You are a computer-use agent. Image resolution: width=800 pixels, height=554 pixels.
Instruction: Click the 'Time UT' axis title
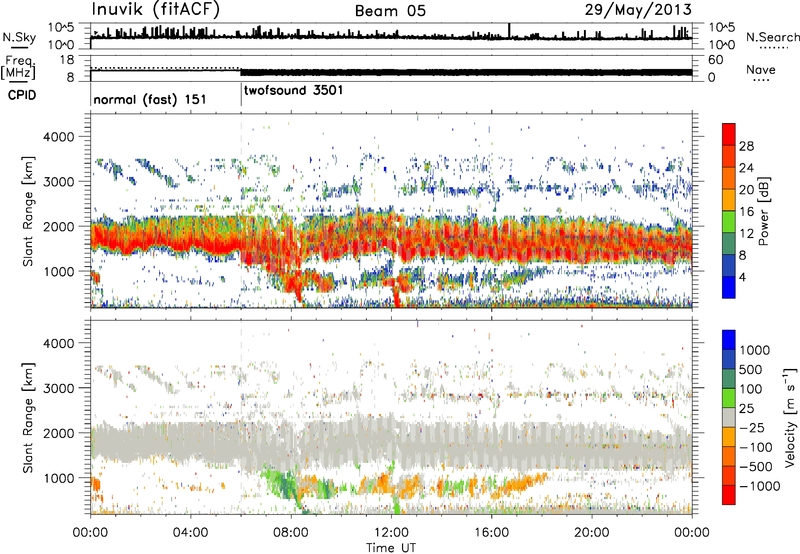[391, 548]
